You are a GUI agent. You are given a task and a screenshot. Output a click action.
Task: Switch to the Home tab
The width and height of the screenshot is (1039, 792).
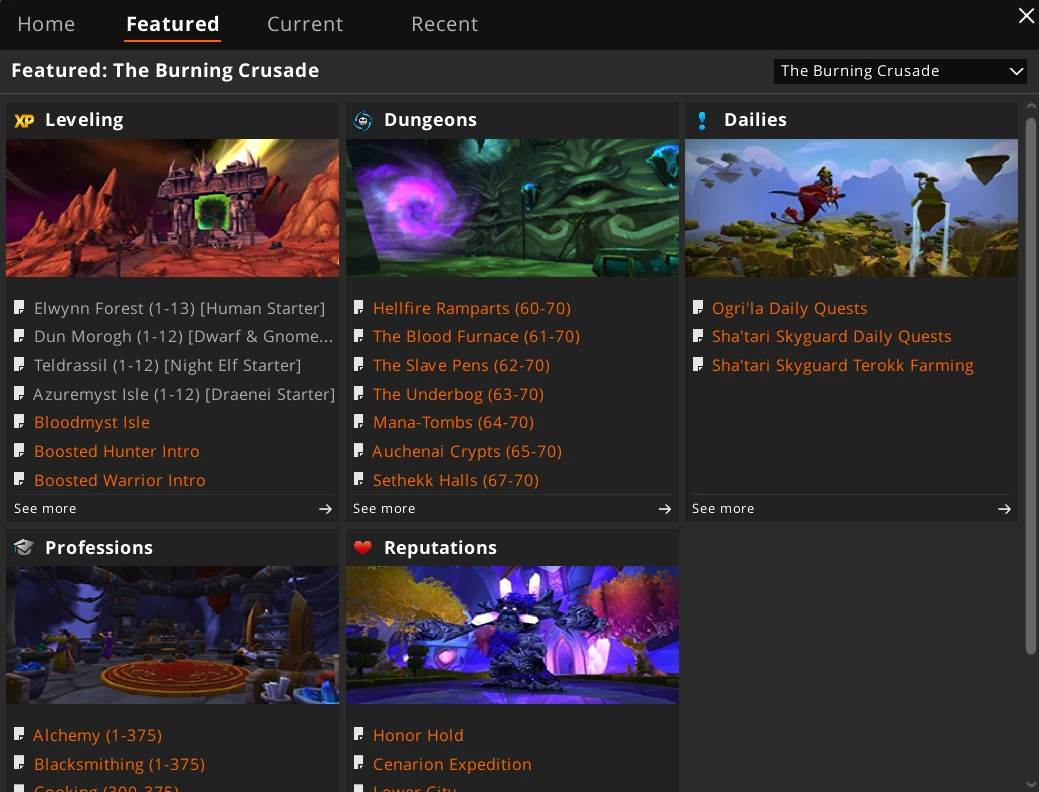point(46,24)
